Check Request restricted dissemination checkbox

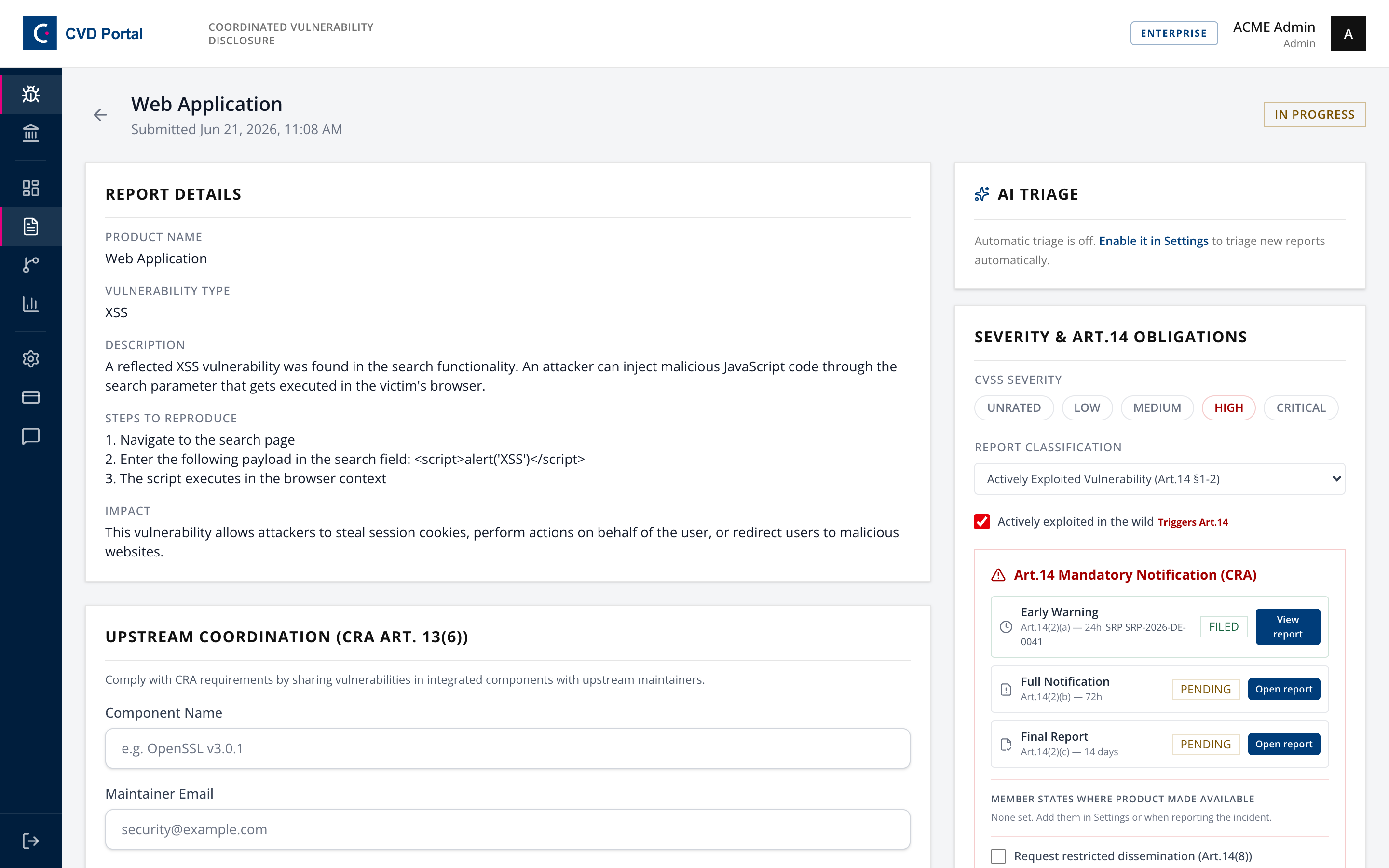[999, 856]
